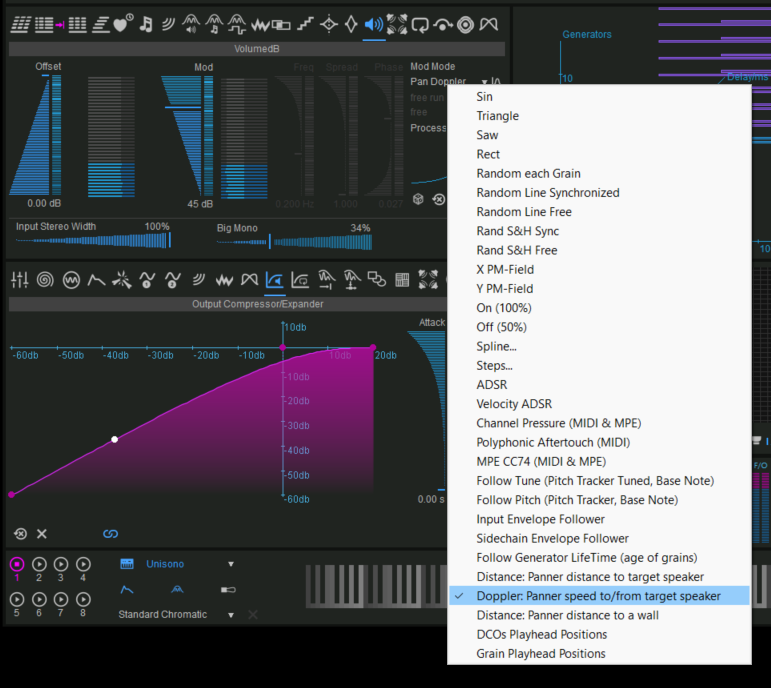Open the music notes page icon

coord(146,24)
